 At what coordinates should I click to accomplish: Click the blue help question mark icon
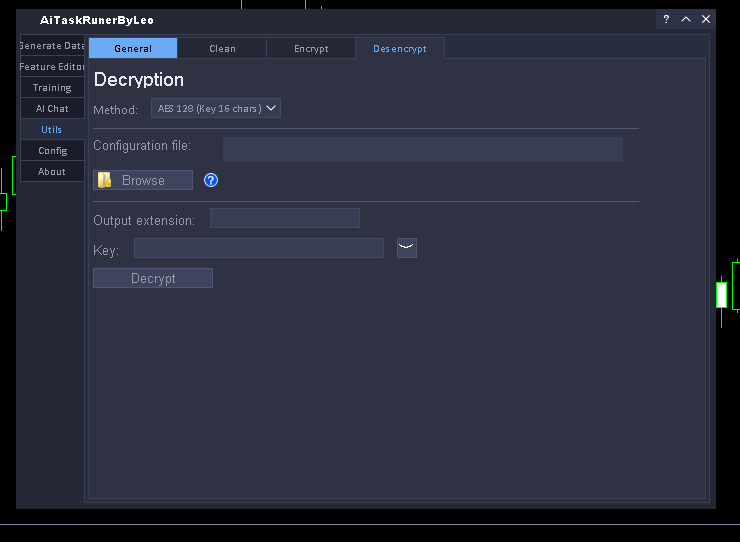click(x=211, y=180)
